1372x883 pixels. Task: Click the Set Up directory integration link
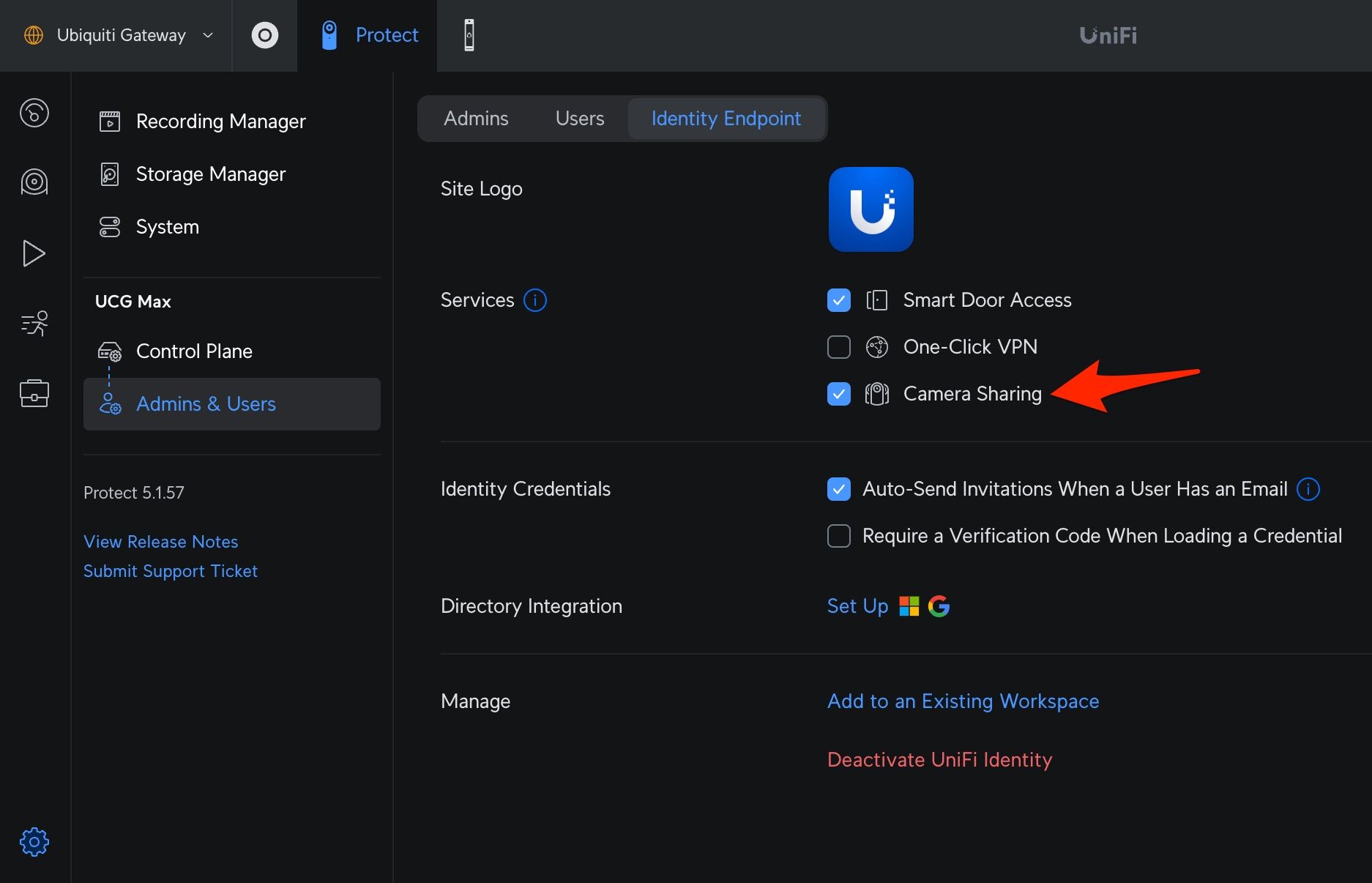857,606
